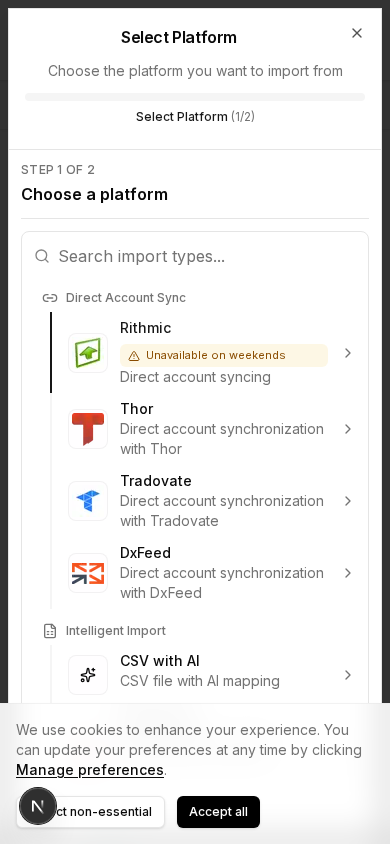Open Thor via its chevron arrow
Viewport: 390px width, 844px height.
coord(348,429)
